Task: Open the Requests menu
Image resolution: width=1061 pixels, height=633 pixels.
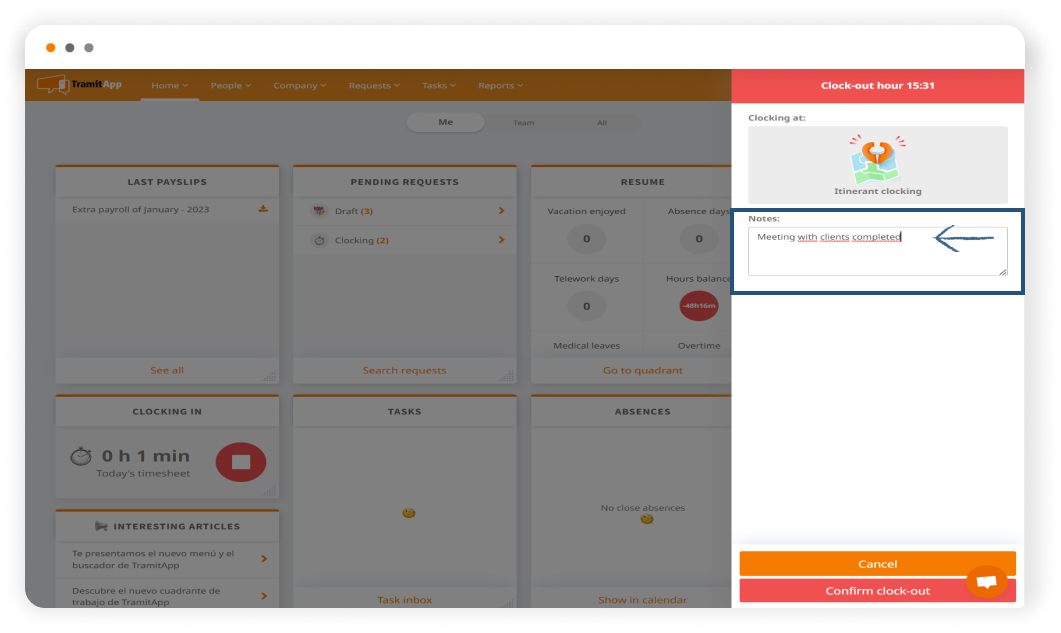Action: (373, 86)
